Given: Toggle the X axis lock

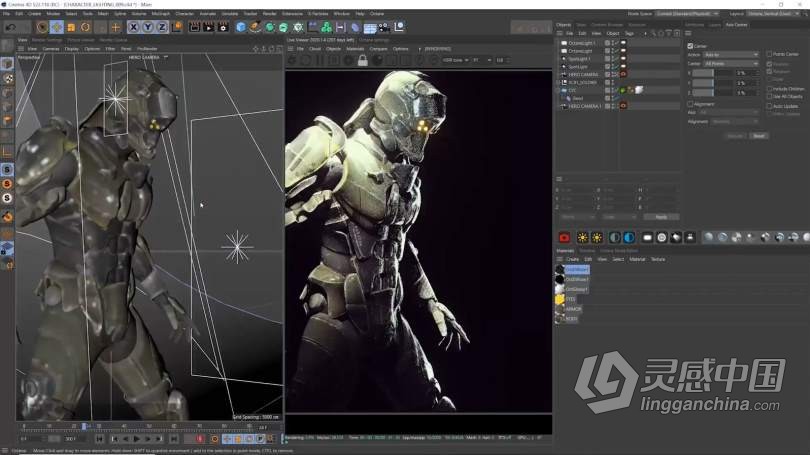Looking at the screenshot, I should click(133, 27).
